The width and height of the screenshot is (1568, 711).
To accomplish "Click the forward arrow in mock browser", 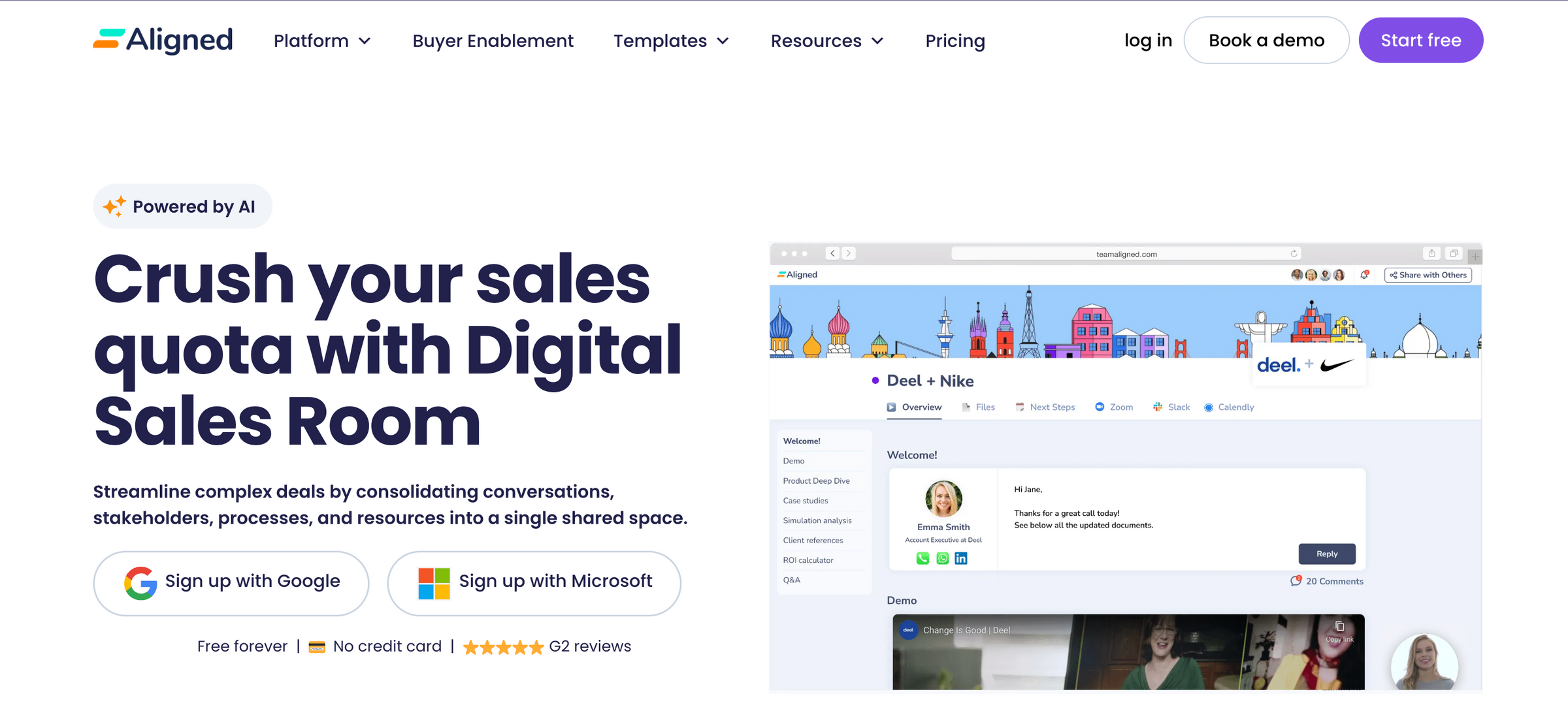I will click(x=849, y=253).
